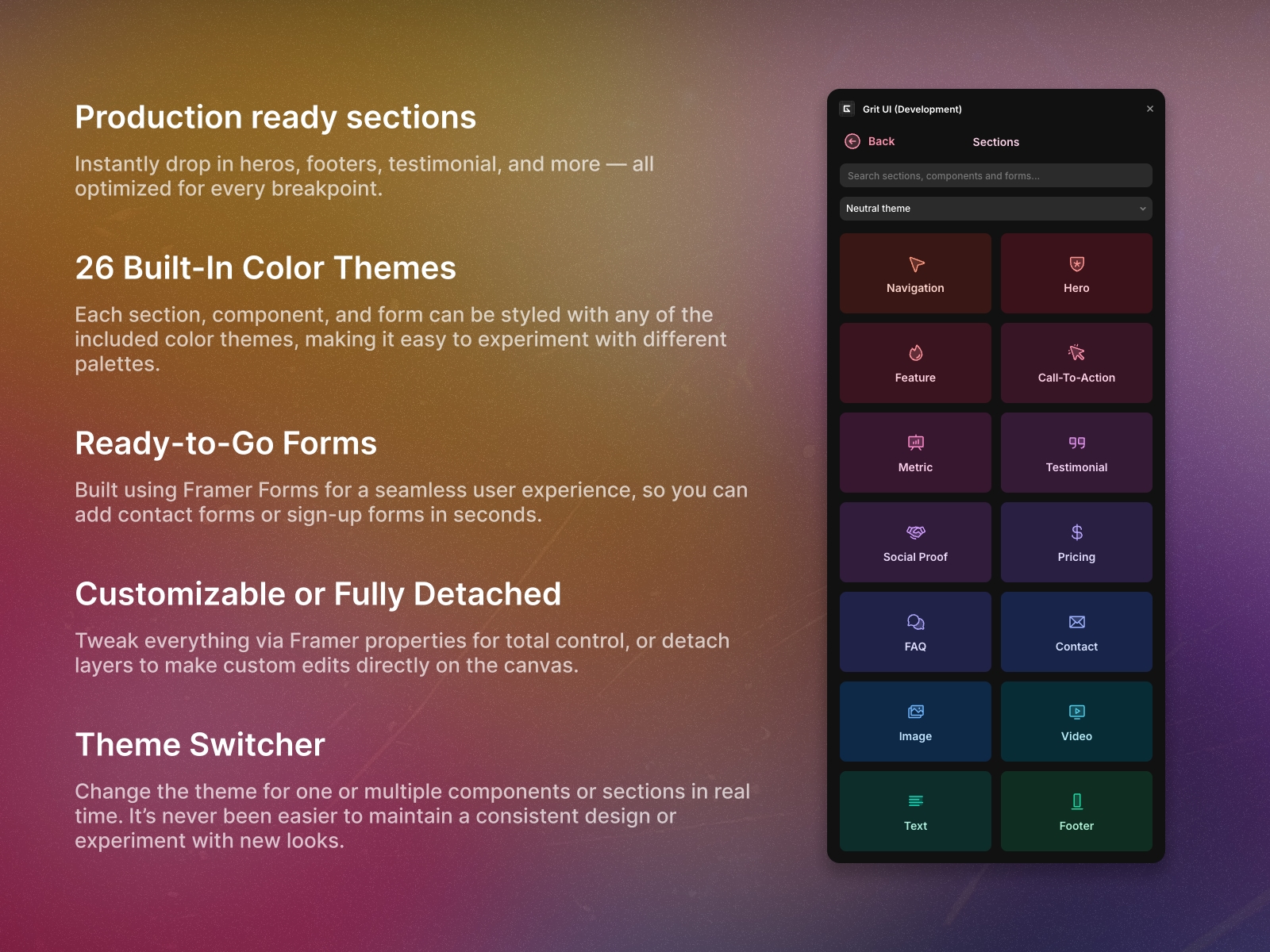
Task: Click the Back arrow button
Action: pos(852,141)
